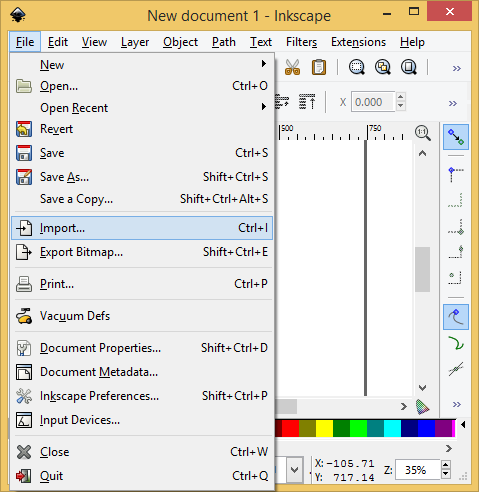The height and width of the screenshot is (492, 479).
Task: Toggle the enable snapping button
Action: pyautogui.click(x=456, y=137)
